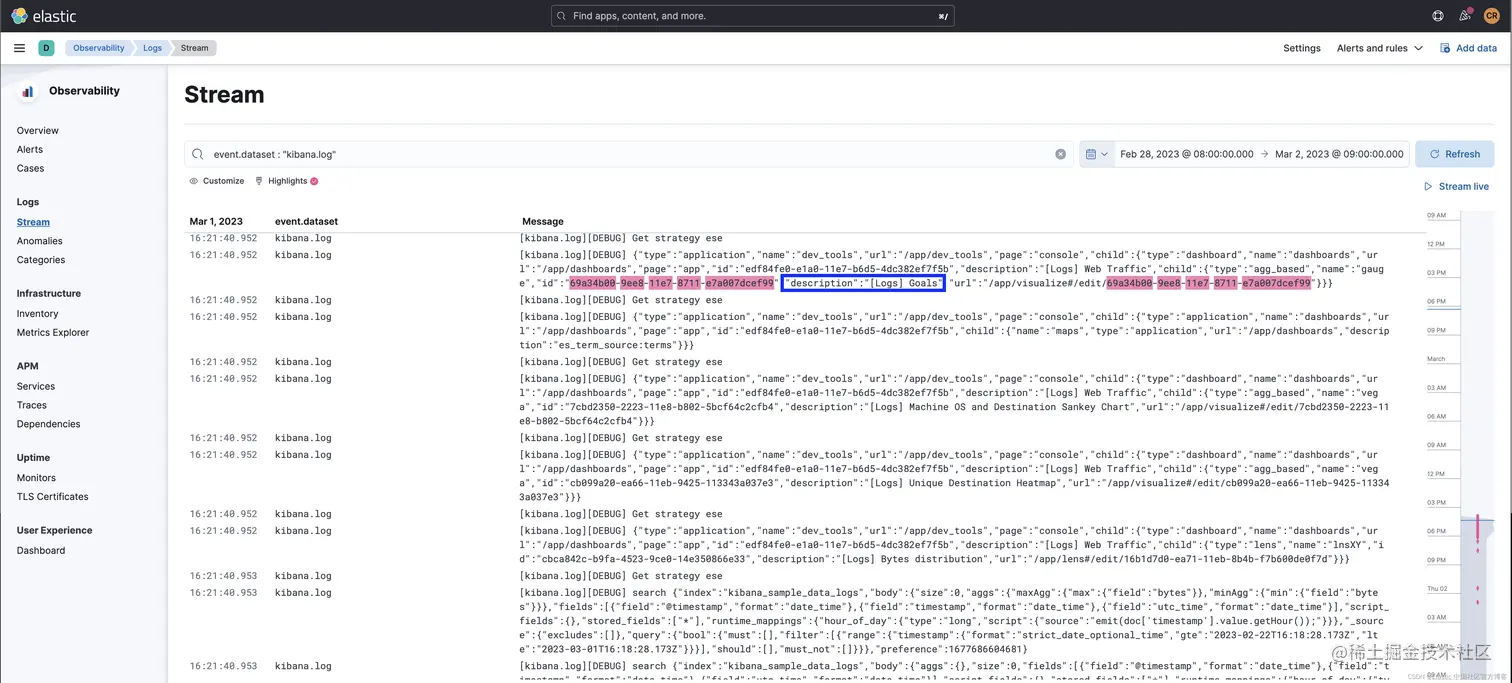
Task: Click the end date Mar 2, 2023
Action: click(1339, 154)
